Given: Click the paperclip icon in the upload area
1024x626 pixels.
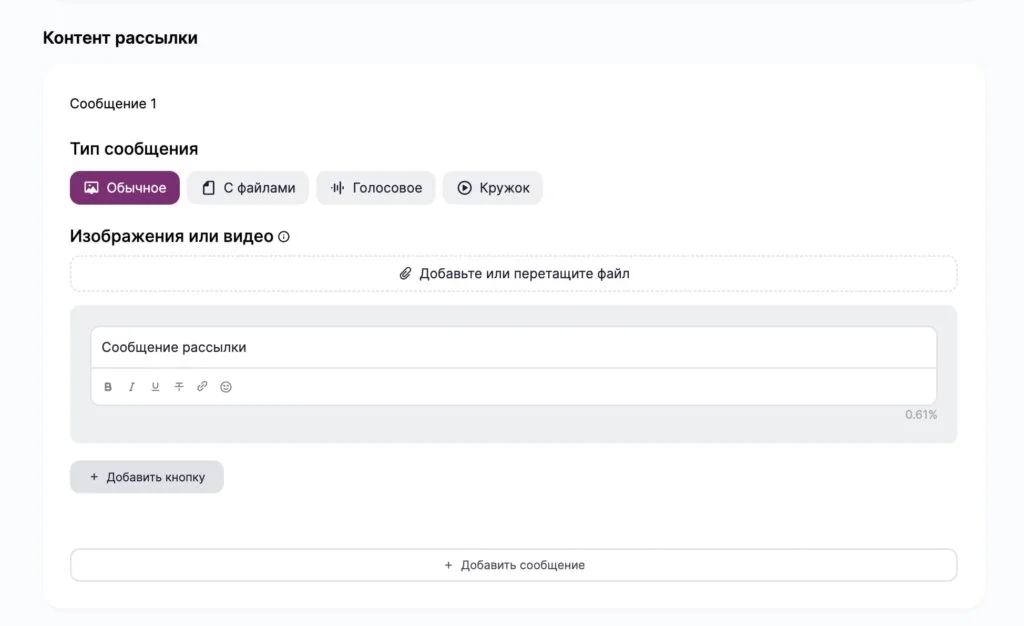Looking at the screenshot, I should [x=405, y=273].
